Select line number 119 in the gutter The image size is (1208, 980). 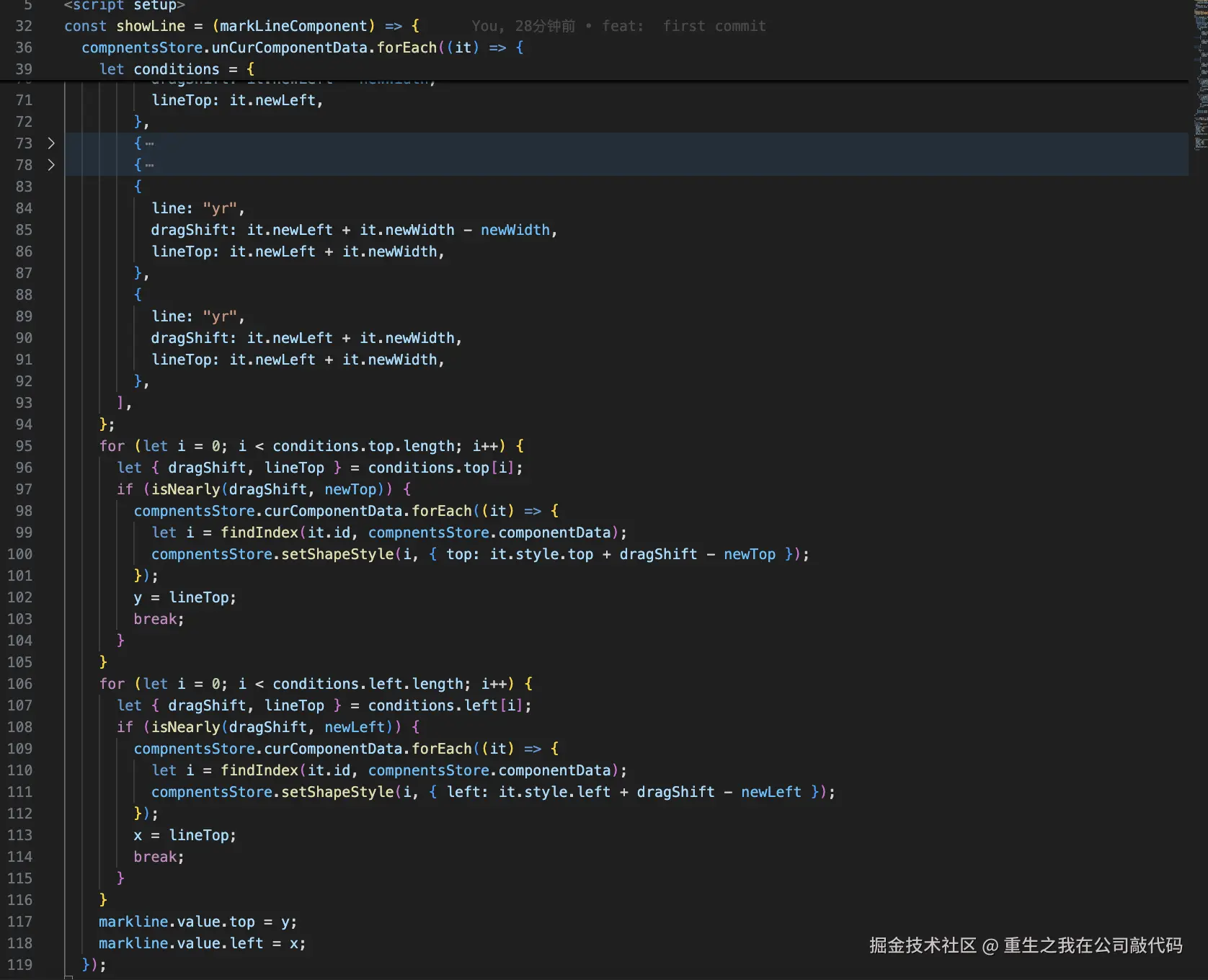19,965
